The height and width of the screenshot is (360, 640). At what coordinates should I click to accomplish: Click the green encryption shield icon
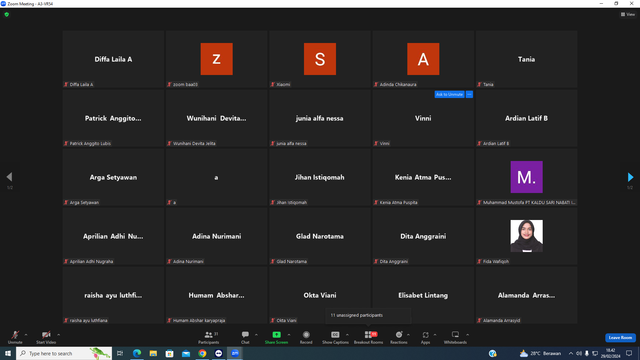click(x=7, y=14)
